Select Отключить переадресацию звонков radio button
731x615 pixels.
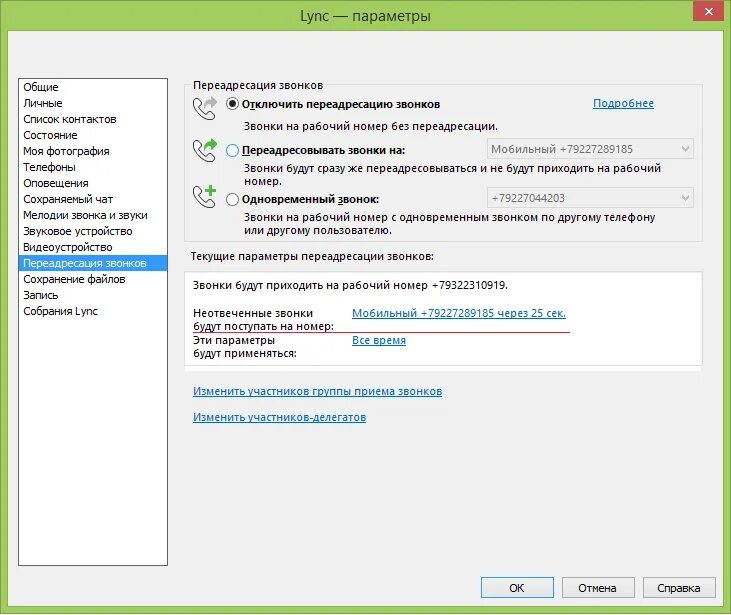(x=232, y=104)
